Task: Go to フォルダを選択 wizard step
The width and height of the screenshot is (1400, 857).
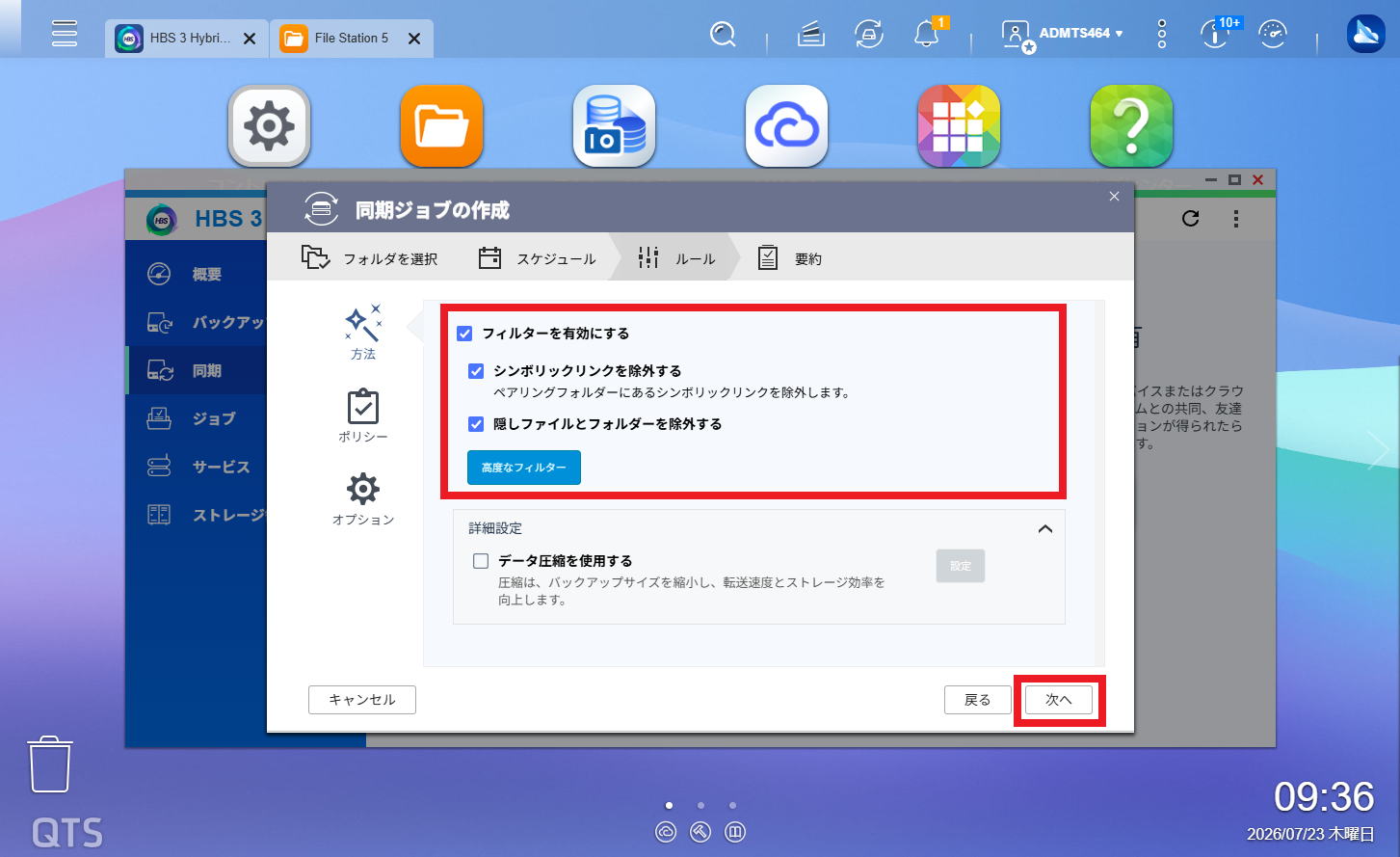Action: (x=369, y=258)
